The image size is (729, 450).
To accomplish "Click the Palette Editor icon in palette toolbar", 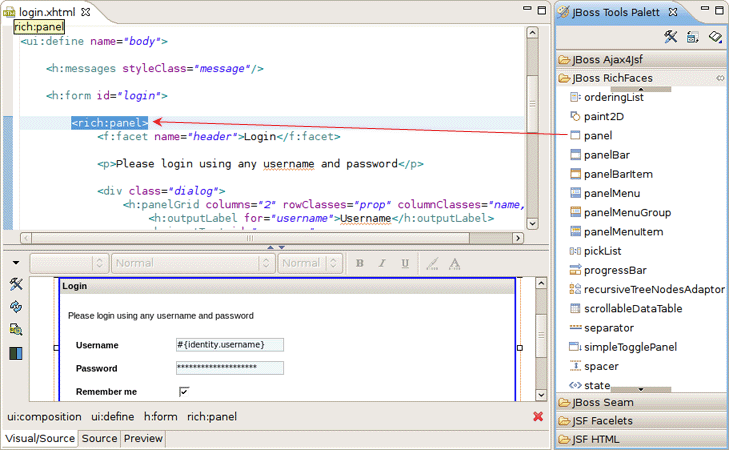I will coord(671,37).
